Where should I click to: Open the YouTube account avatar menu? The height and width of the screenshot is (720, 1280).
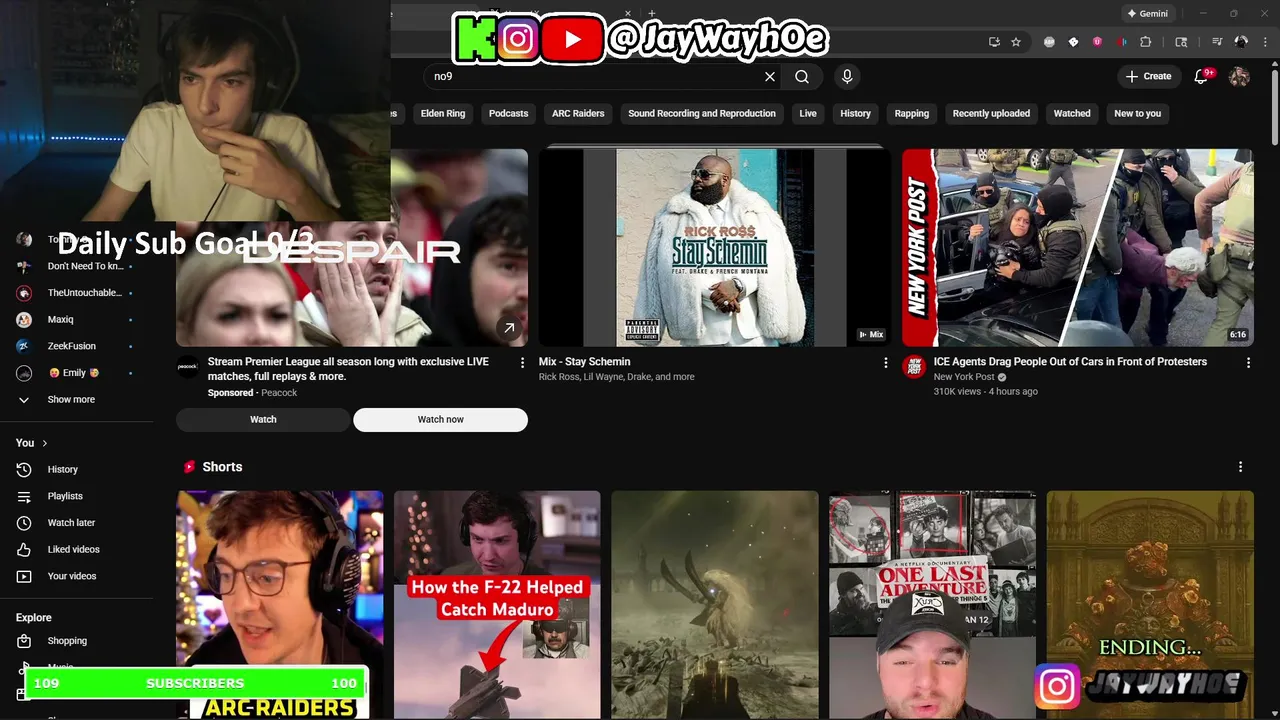click(1239, 76)
